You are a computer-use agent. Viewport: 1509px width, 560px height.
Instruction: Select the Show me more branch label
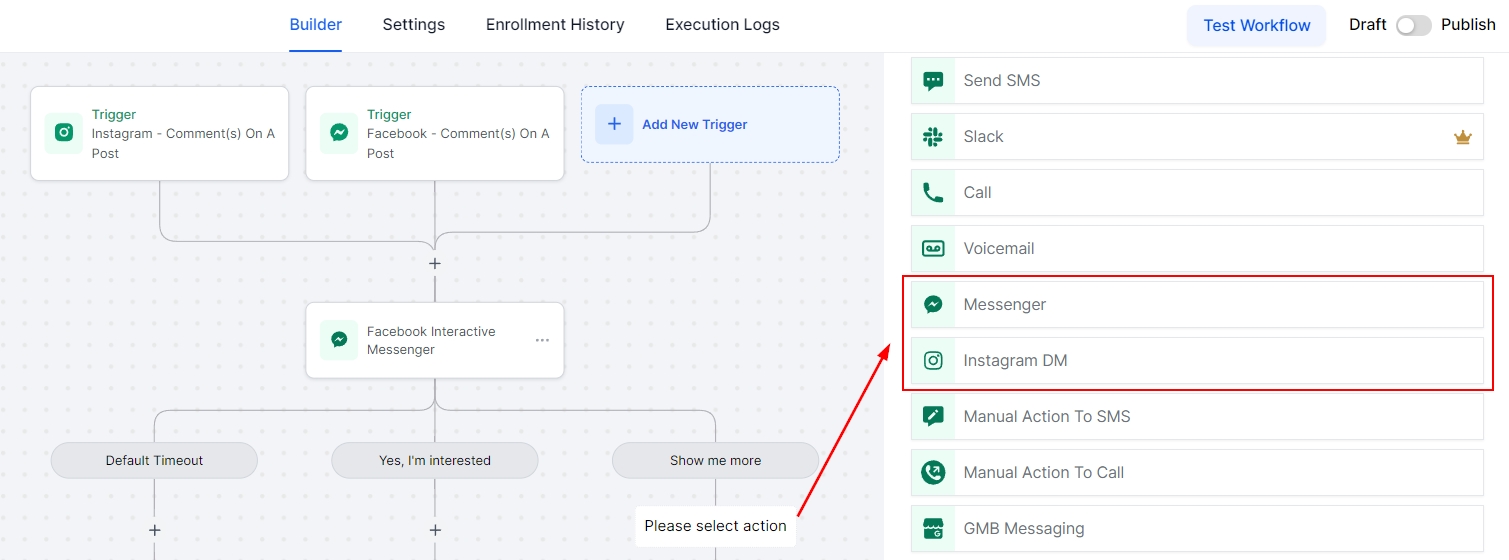click(x=715, y=461)
